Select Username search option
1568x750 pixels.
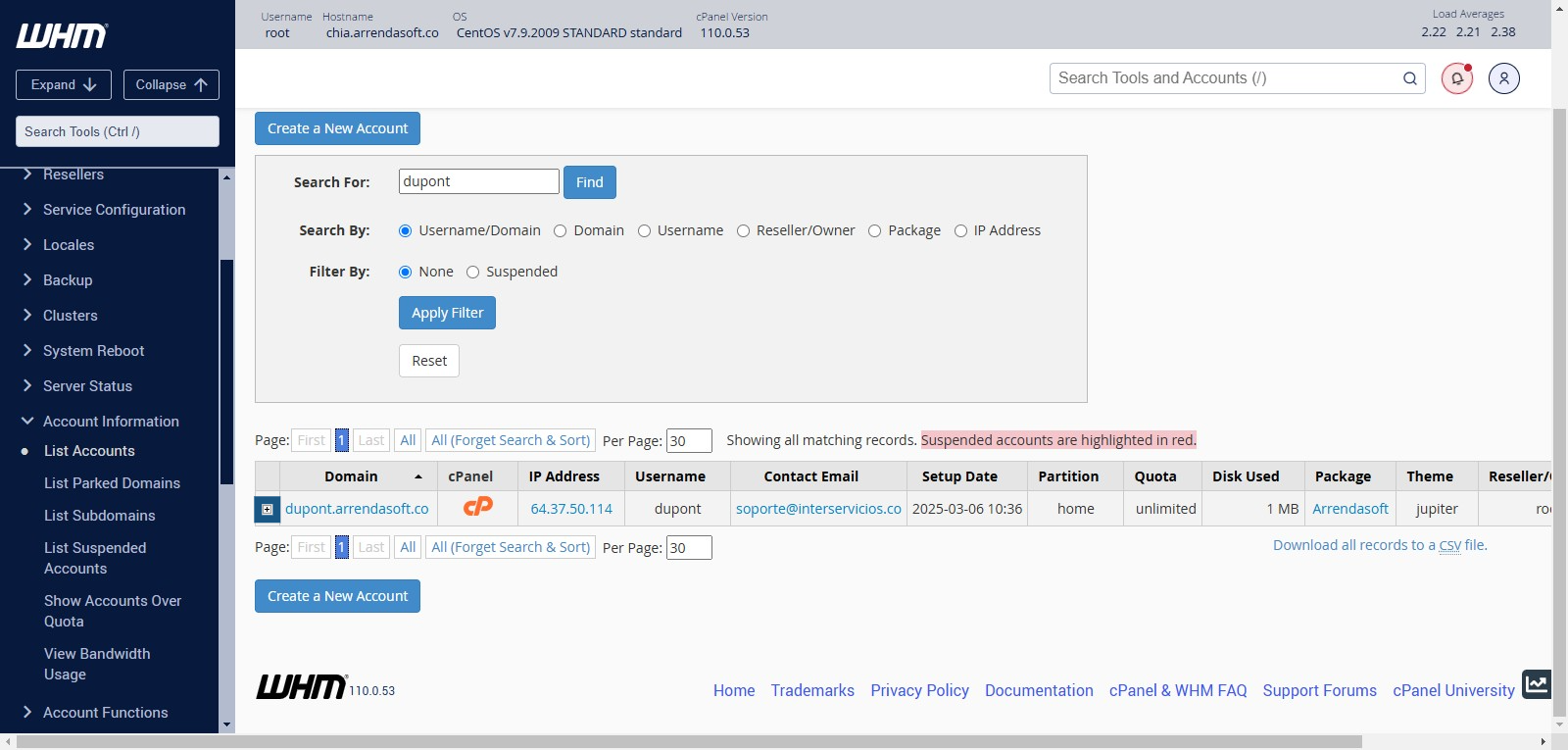[644, 231]
